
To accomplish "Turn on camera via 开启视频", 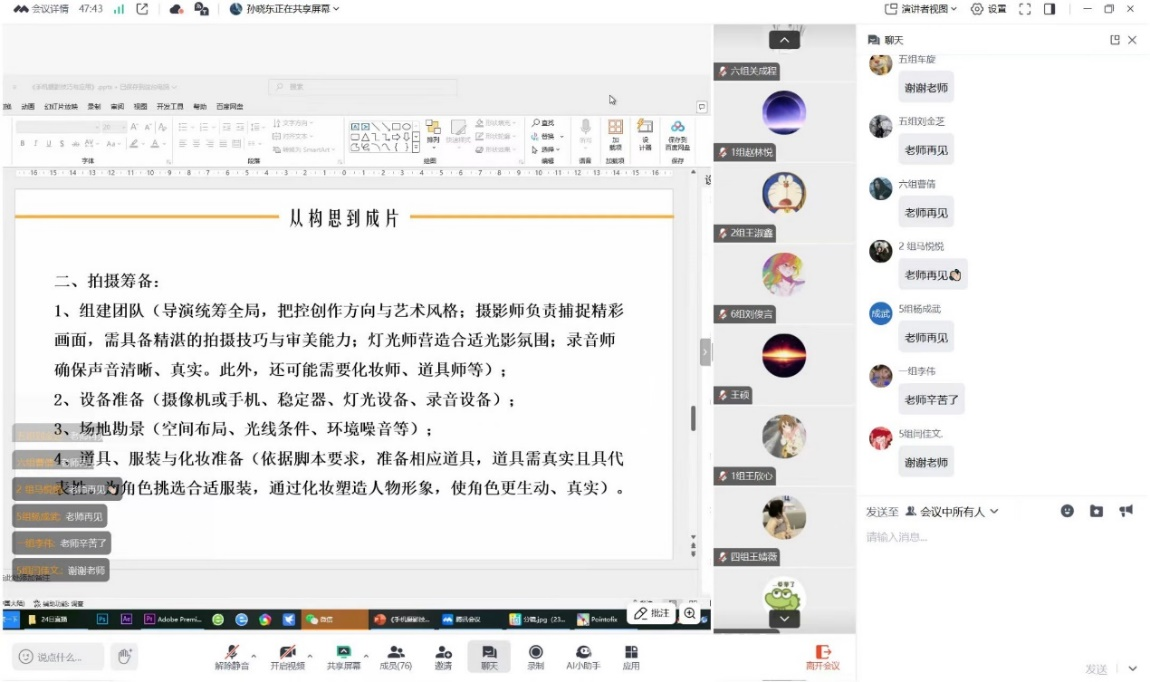I will [x=287, y=655].
